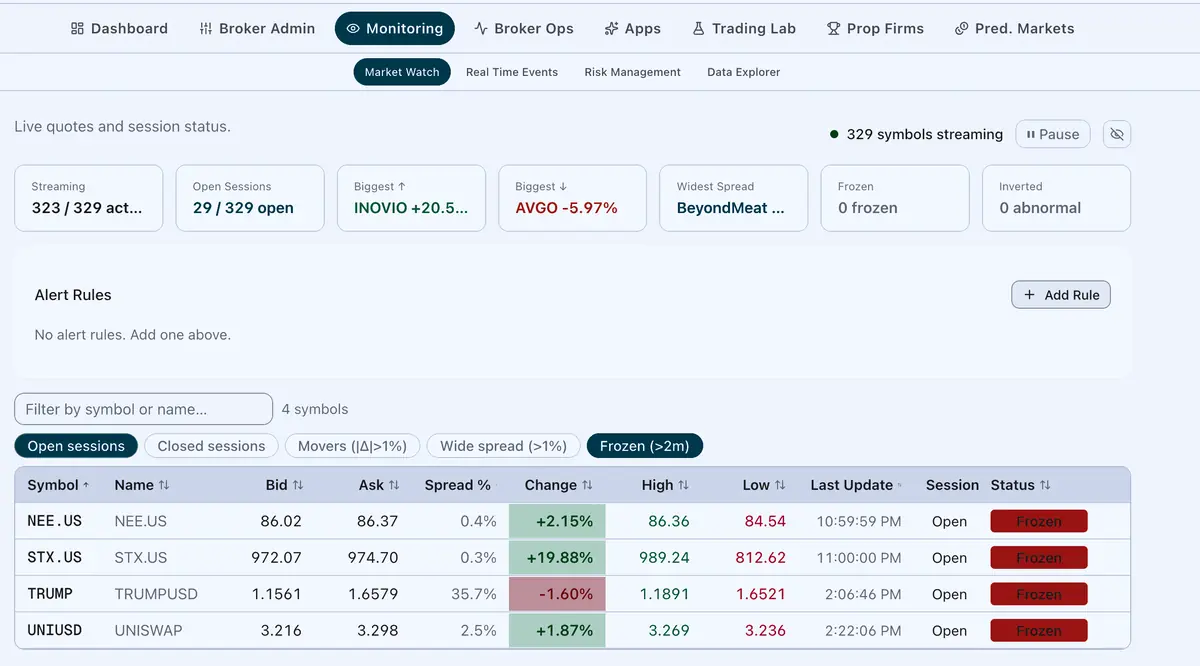
Task: Select the STX.US symbol row
Action: (x=572, y=558)
